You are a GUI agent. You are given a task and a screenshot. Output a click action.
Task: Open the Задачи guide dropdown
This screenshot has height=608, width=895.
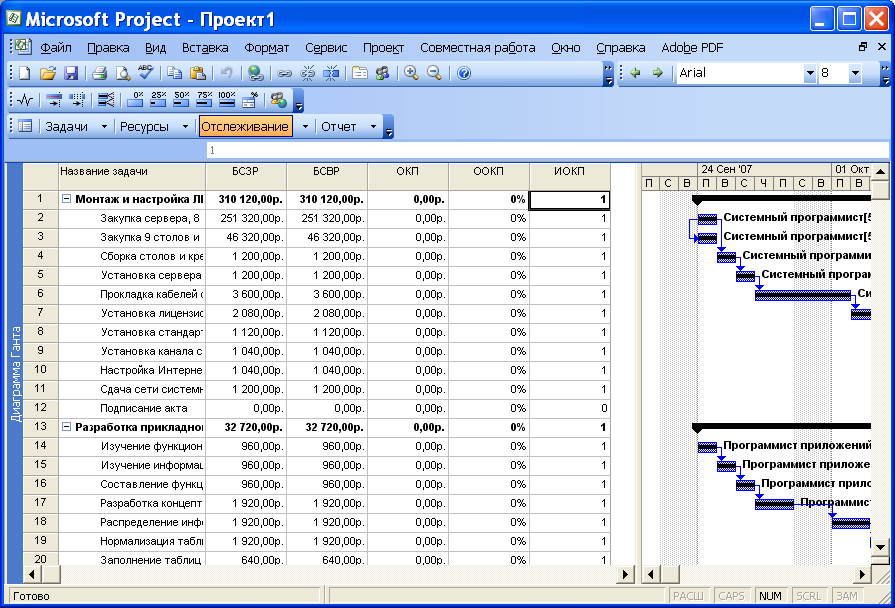[104, 126]
